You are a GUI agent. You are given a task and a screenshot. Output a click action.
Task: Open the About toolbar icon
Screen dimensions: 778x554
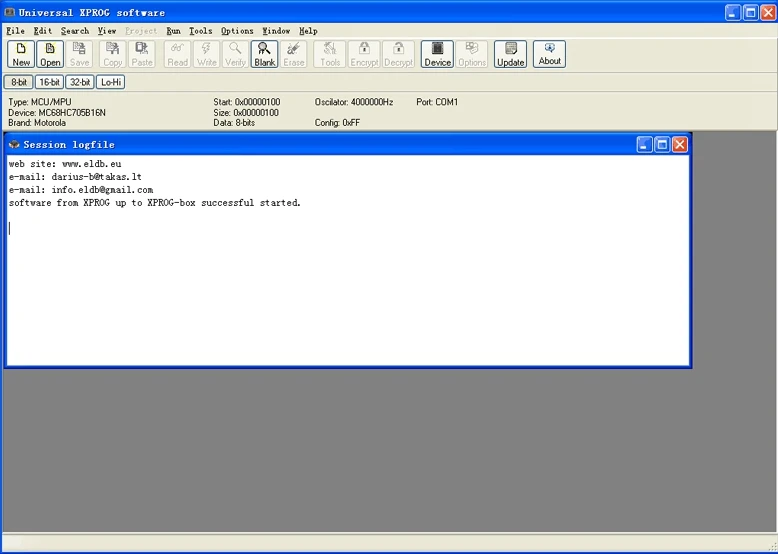point(549,54)
